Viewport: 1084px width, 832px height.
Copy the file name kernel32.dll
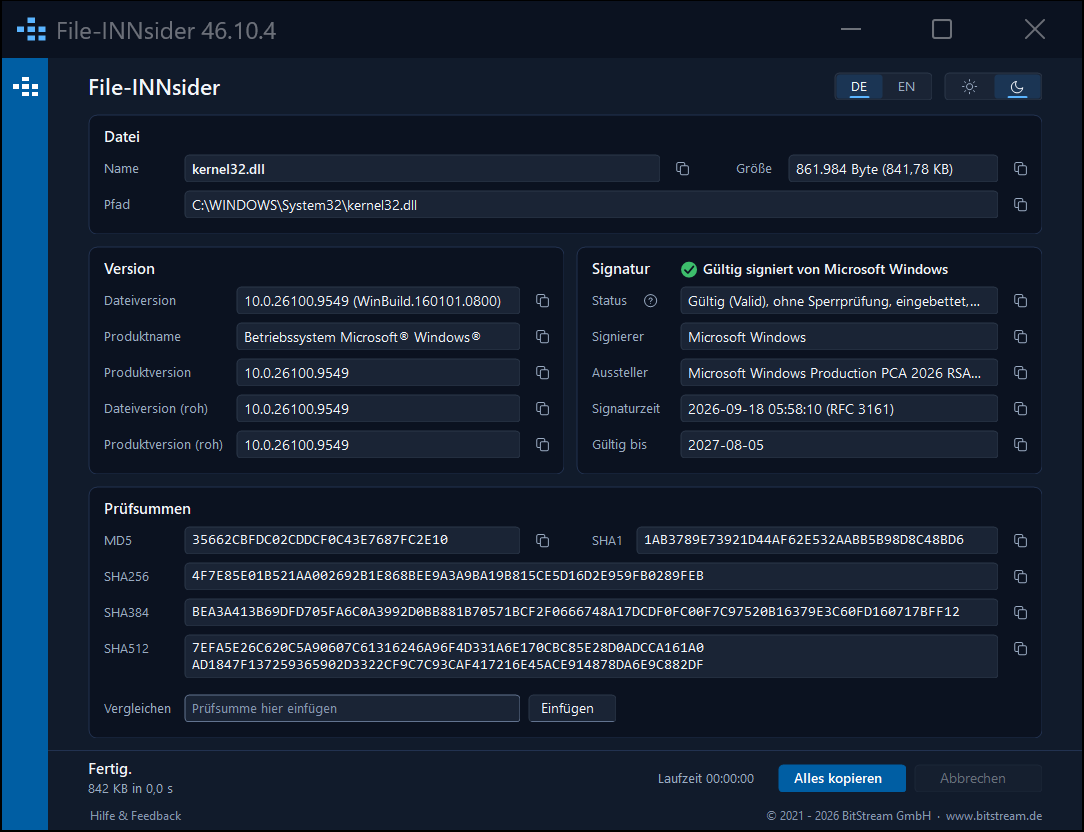pos(682,169)
